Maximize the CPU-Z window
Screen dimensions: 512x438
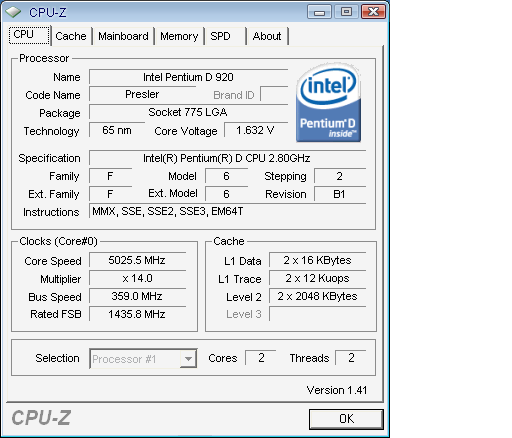click(x=346, y=12)
